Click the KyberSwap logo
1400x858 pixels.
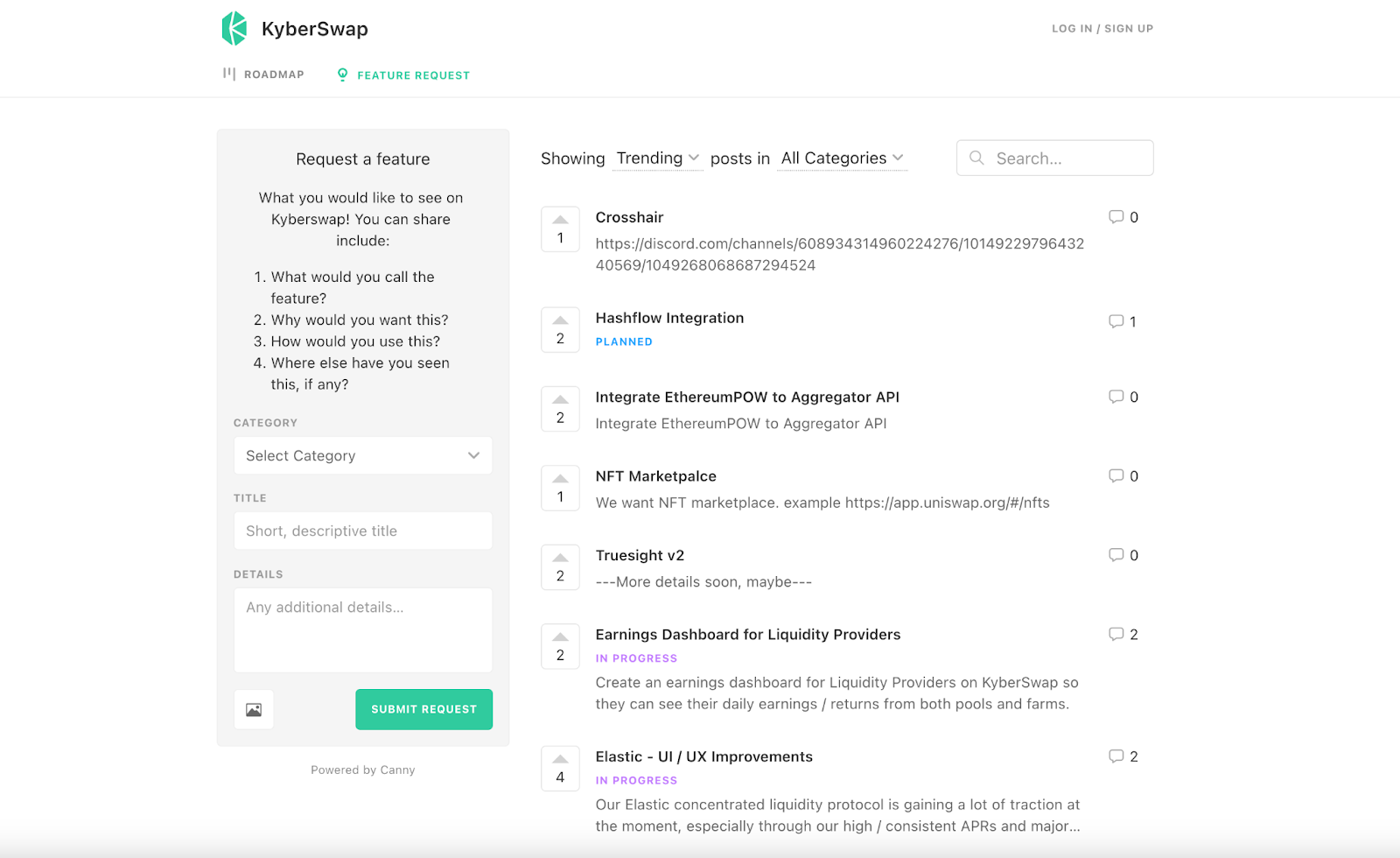234,28
